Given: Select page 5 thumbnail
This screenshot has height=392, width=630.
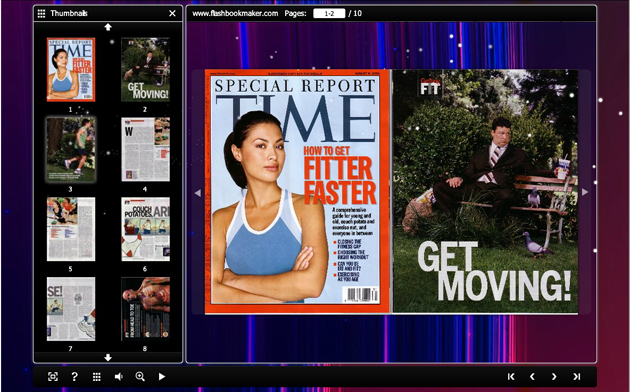Looking at the screenshot, I should click(x=71, y=229).
